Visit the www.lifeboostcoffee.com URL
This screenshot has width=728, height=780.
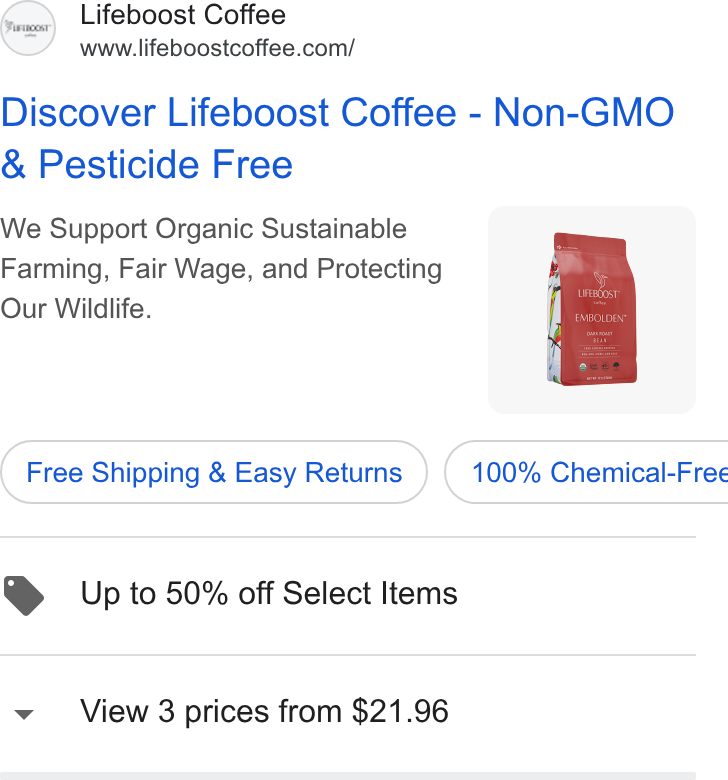coord(217,48)
